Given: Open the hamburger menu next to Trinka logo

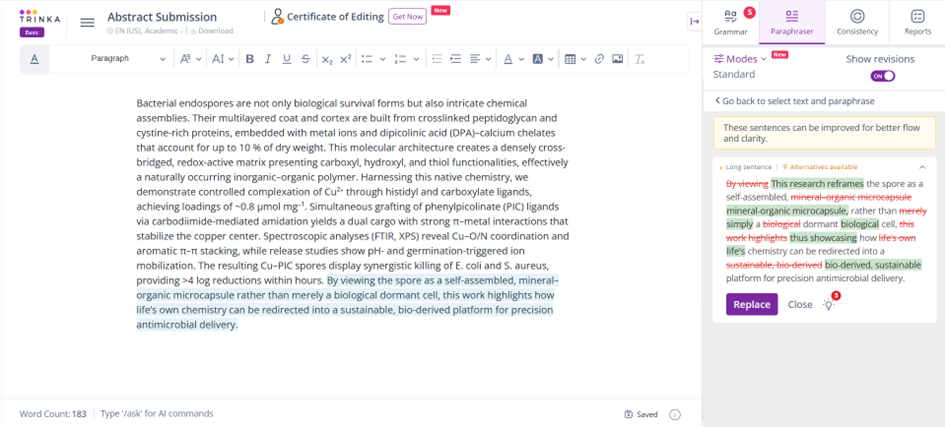Looking at the screenshot, I should click(87, 22).
